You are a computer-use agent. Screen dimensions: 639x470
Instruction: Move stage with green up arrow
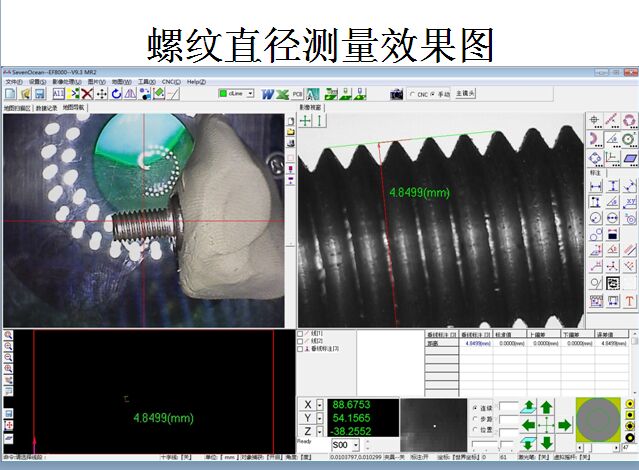[x=546, y=407]
